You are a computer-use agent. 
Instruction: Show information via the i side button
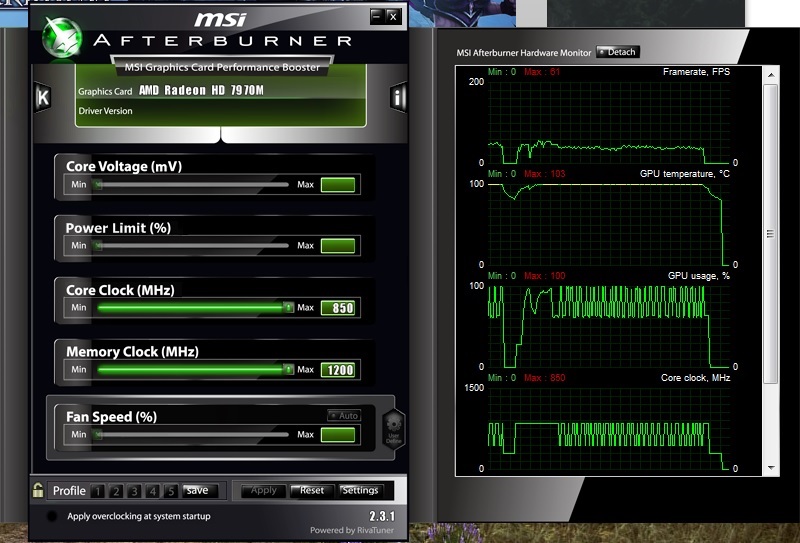click(x=398, y=96)
